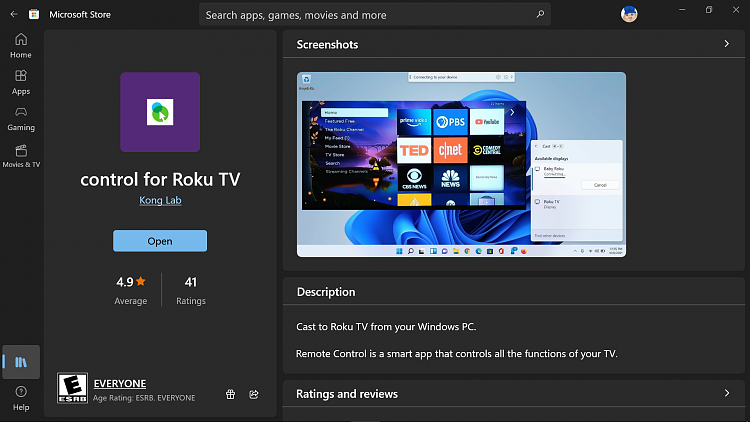Open Help in the sidebar
750x422 pixels.
point(21,397)
